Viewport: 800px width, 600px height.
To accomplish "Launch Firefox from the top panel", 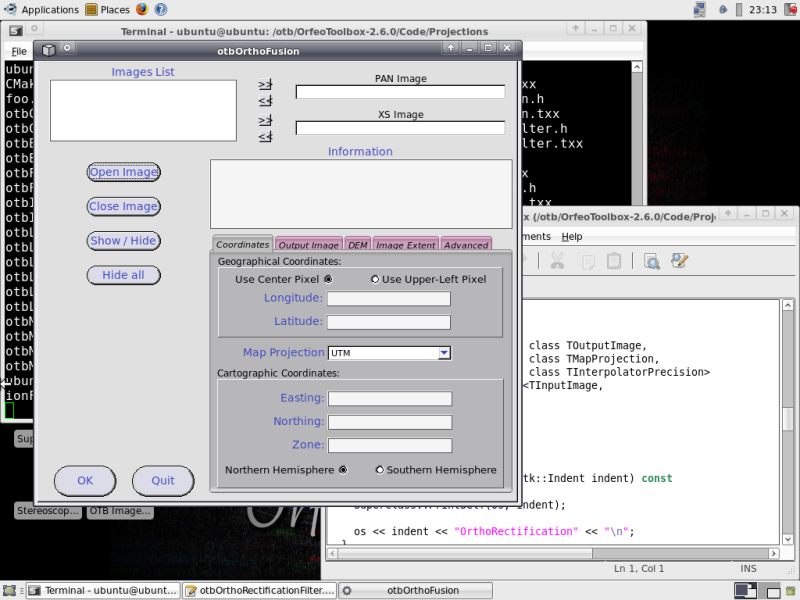I will point(141,9).
